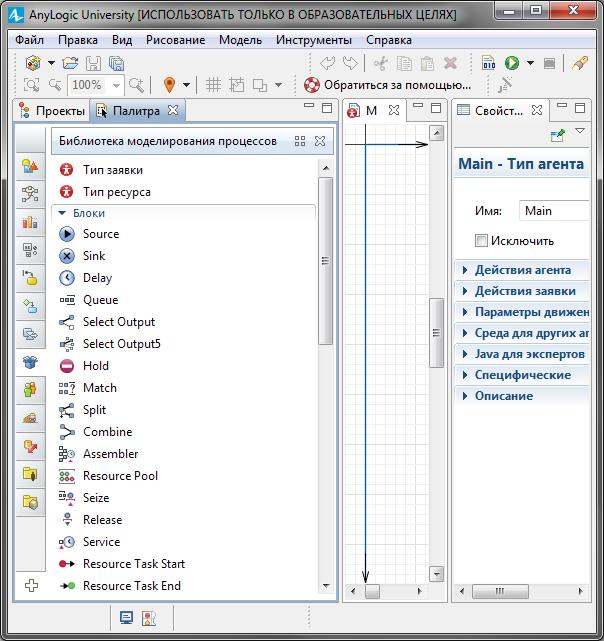Screen dimensions: 604x641
Task: Expand Действия агента section
Action: click(523, 270)
